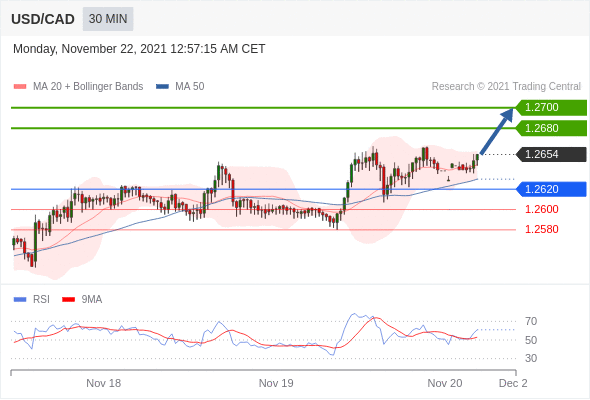Click the 1.2580 red support label
Viewport: 590px width, 400px height.
point(541,229)
